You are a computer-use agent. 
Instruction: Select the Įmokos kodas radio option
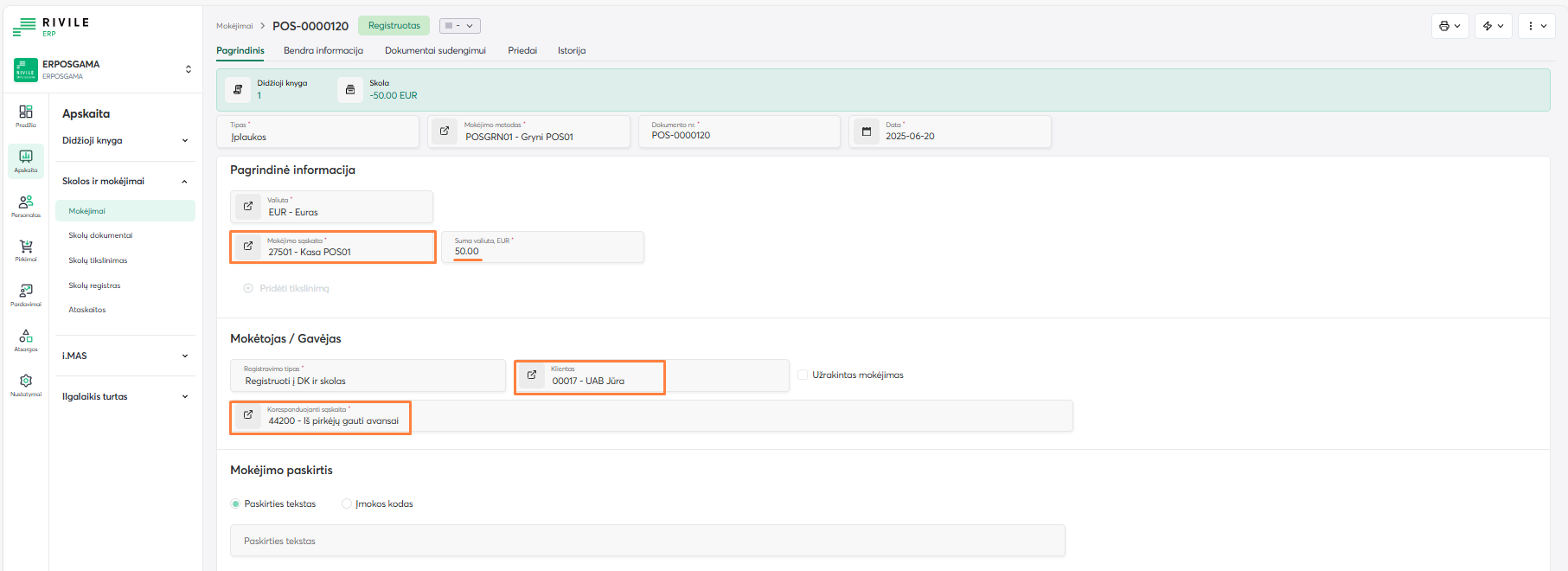point(347,504)
